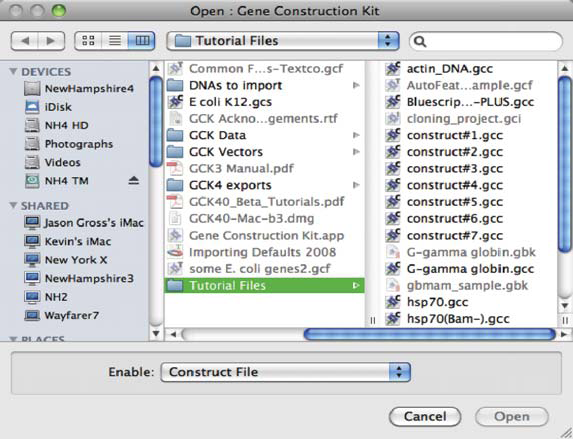573x439 pixels.
Task: Open the Enable Construct File dropdown
Action: (285, 372)
